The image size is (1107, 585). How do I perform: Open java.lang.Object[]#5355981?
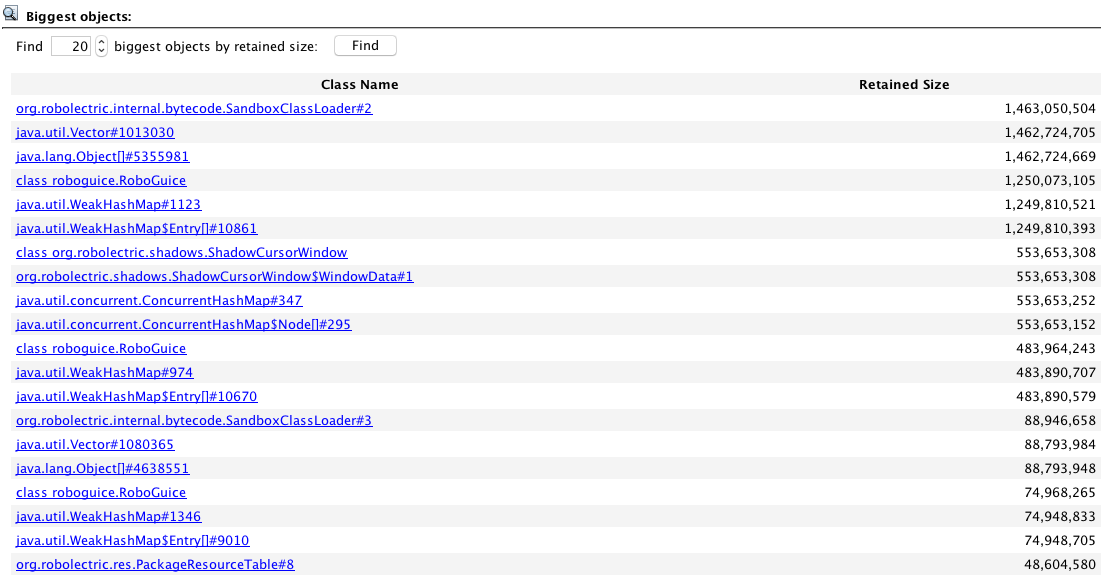[102, 156]
